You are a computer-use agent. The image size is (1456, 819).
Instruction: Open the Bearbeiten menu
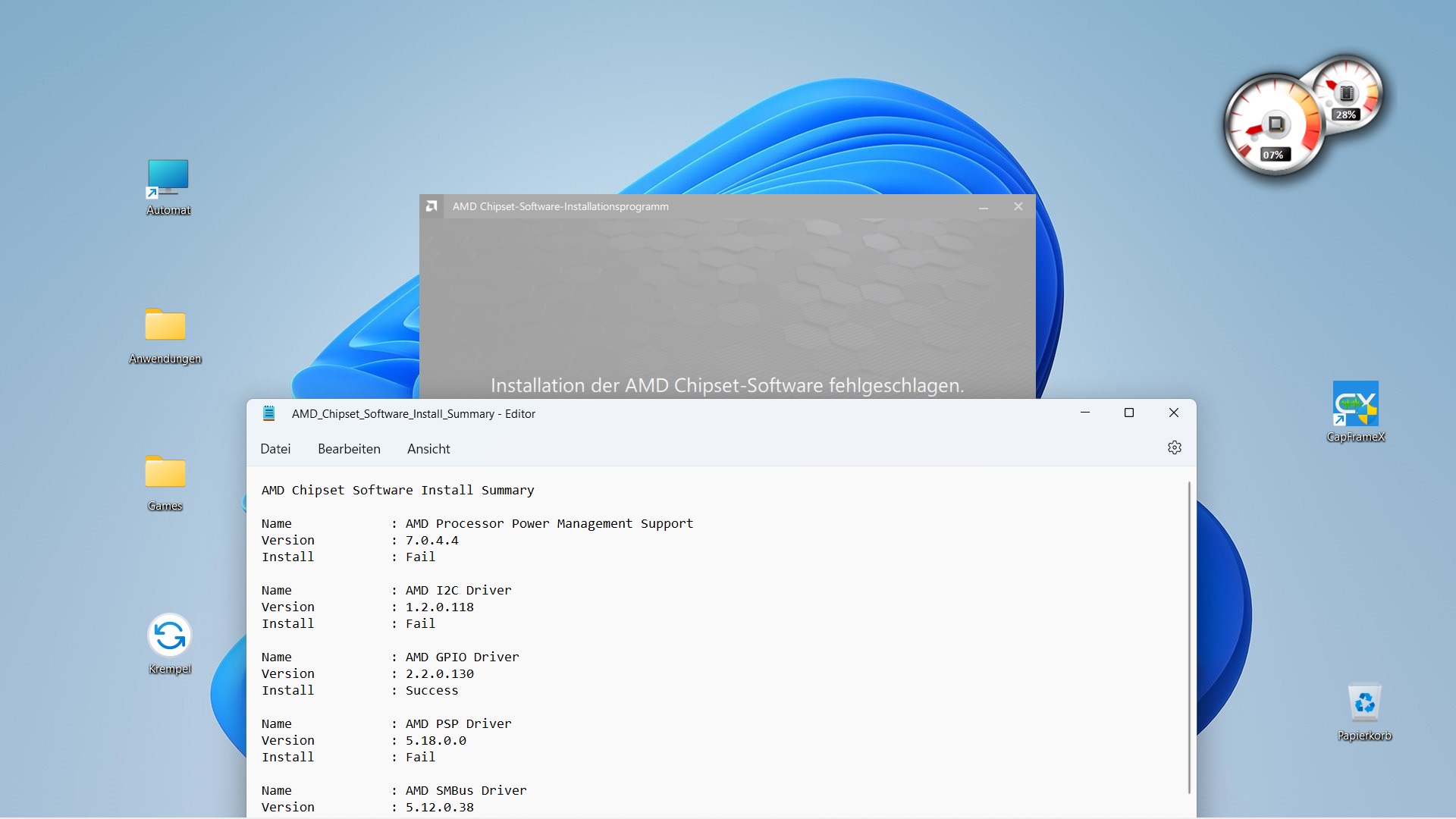[x=349, y=449]
